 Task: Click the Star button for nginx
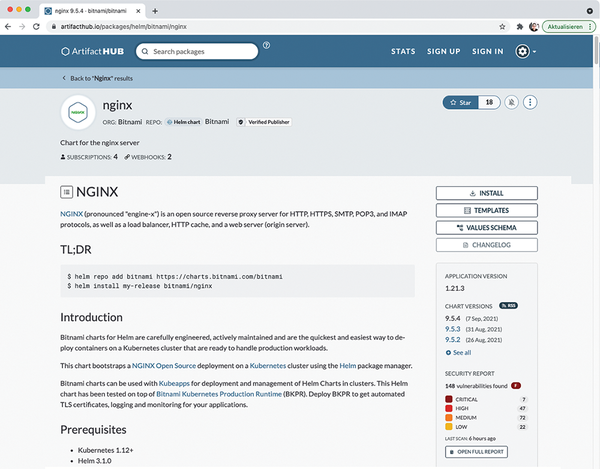coord(461,103)
